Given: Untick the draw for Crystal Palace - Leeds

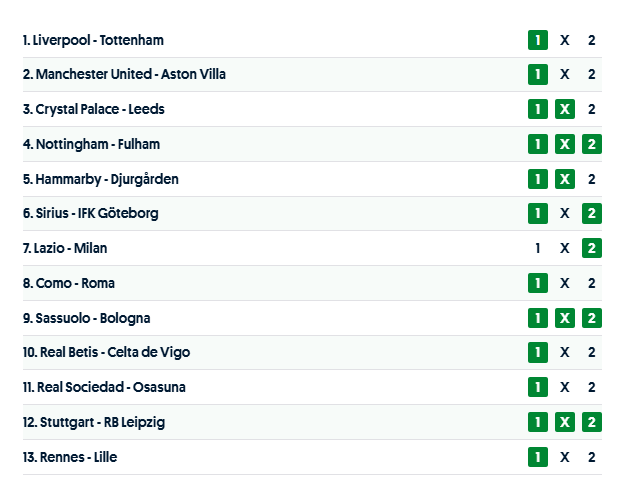Looking at the screenshot, I should 565,110.
